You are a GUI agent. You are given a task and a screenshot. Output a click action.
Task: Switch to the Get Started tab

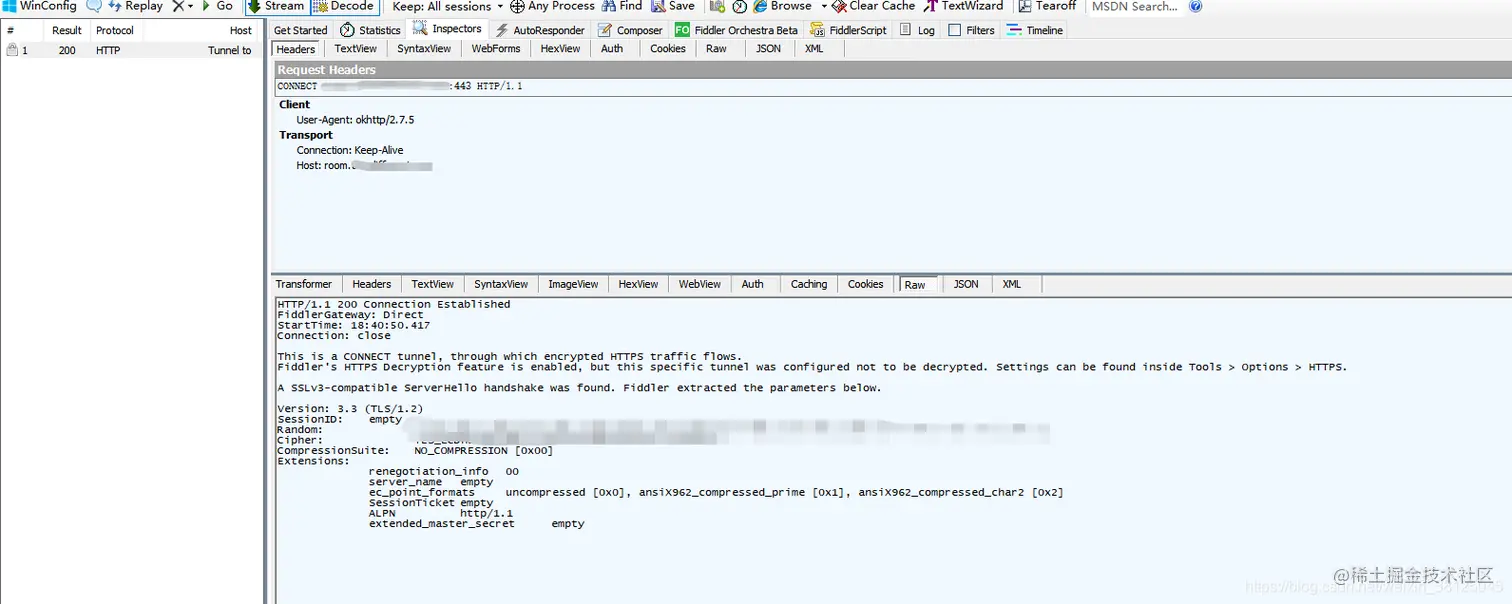(x=300, y=30)
